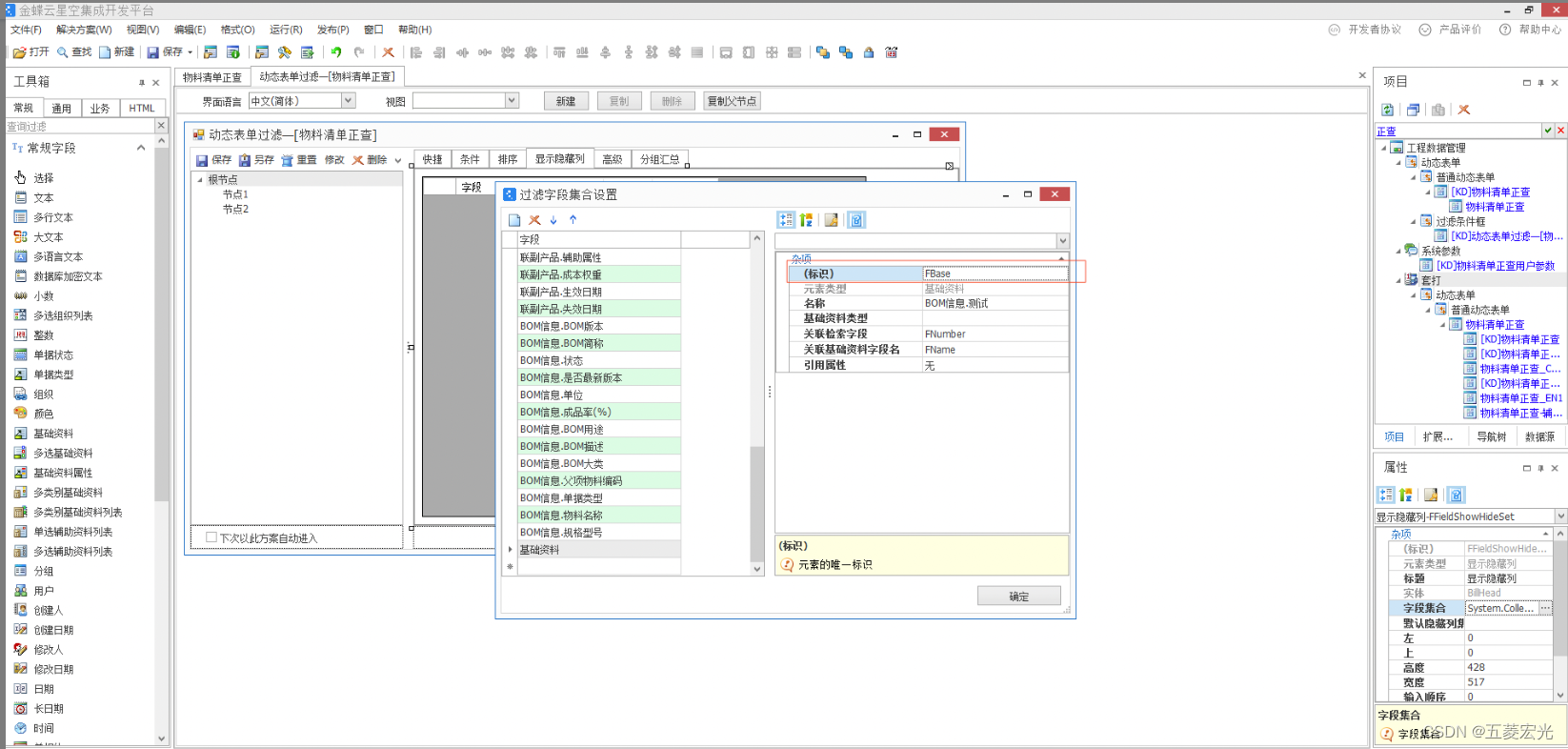This screenshot has height=749, width=1568.
Task: Select the 显示隐藏列 tab in the filter window
Action: coord(560,159)
